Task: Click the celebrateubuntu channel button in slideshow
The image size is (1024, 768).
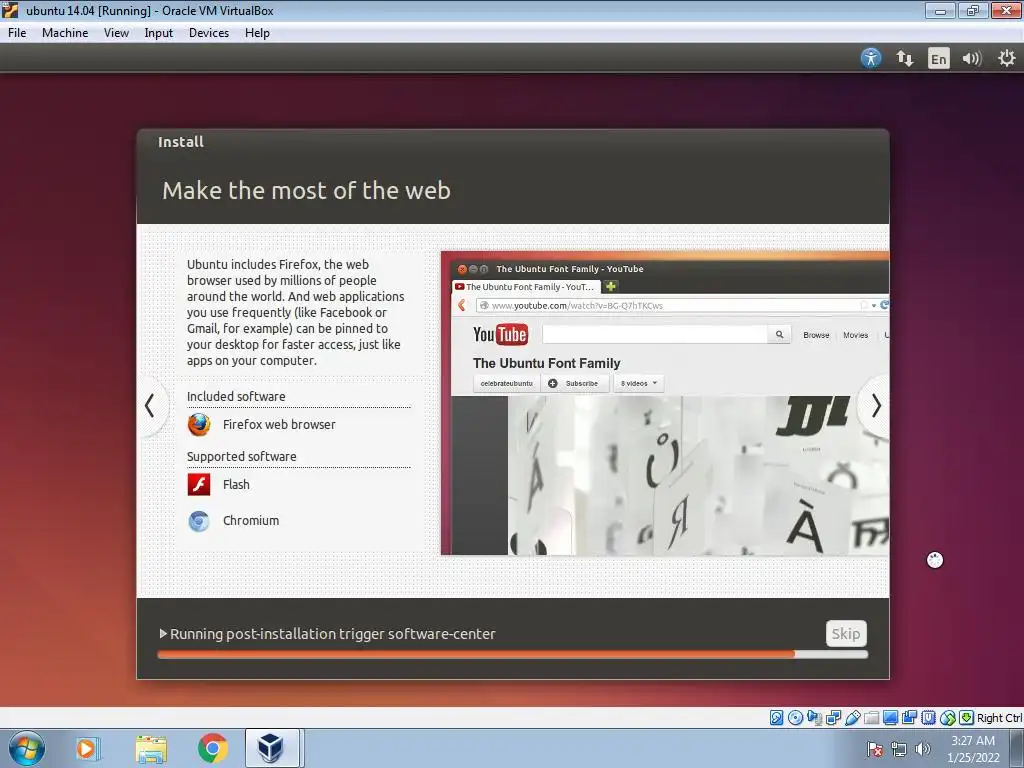Action: click(506, 383)
